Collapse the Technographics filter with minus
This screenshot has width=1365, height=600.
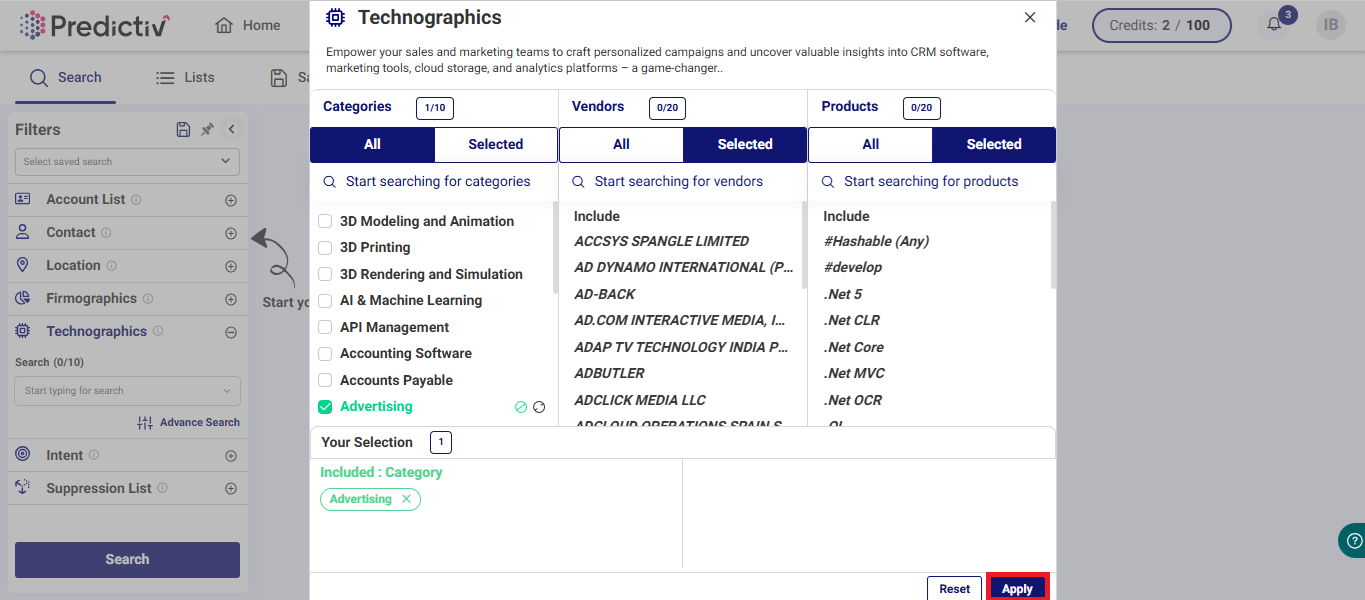pos(231,332)
